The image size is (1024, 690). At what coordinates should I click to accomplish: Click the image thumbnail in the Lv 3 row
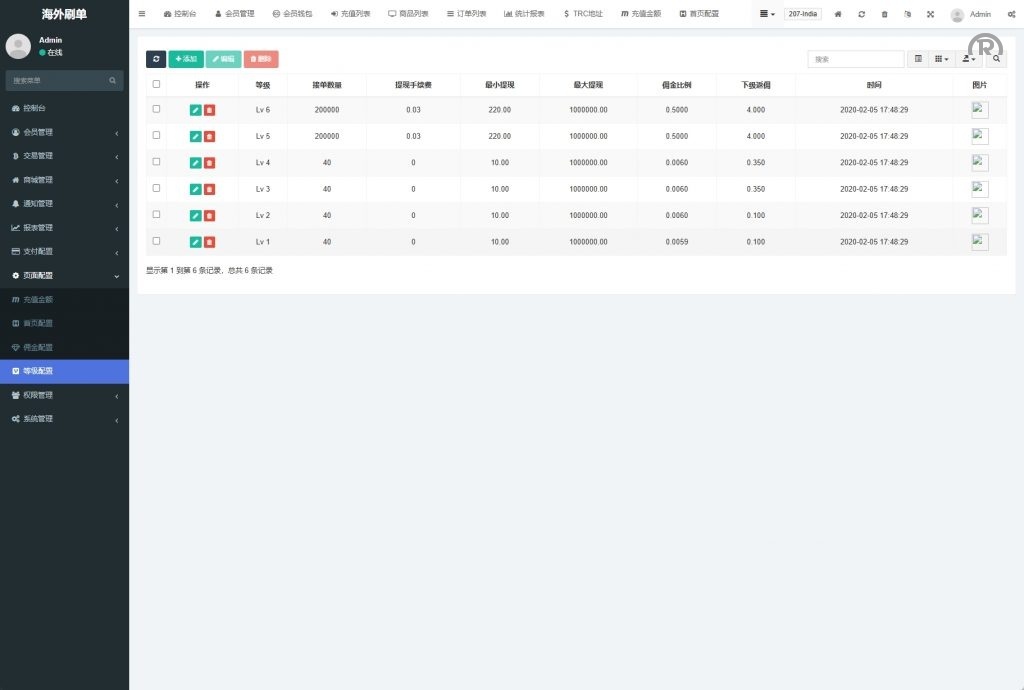tap(980, 189)
